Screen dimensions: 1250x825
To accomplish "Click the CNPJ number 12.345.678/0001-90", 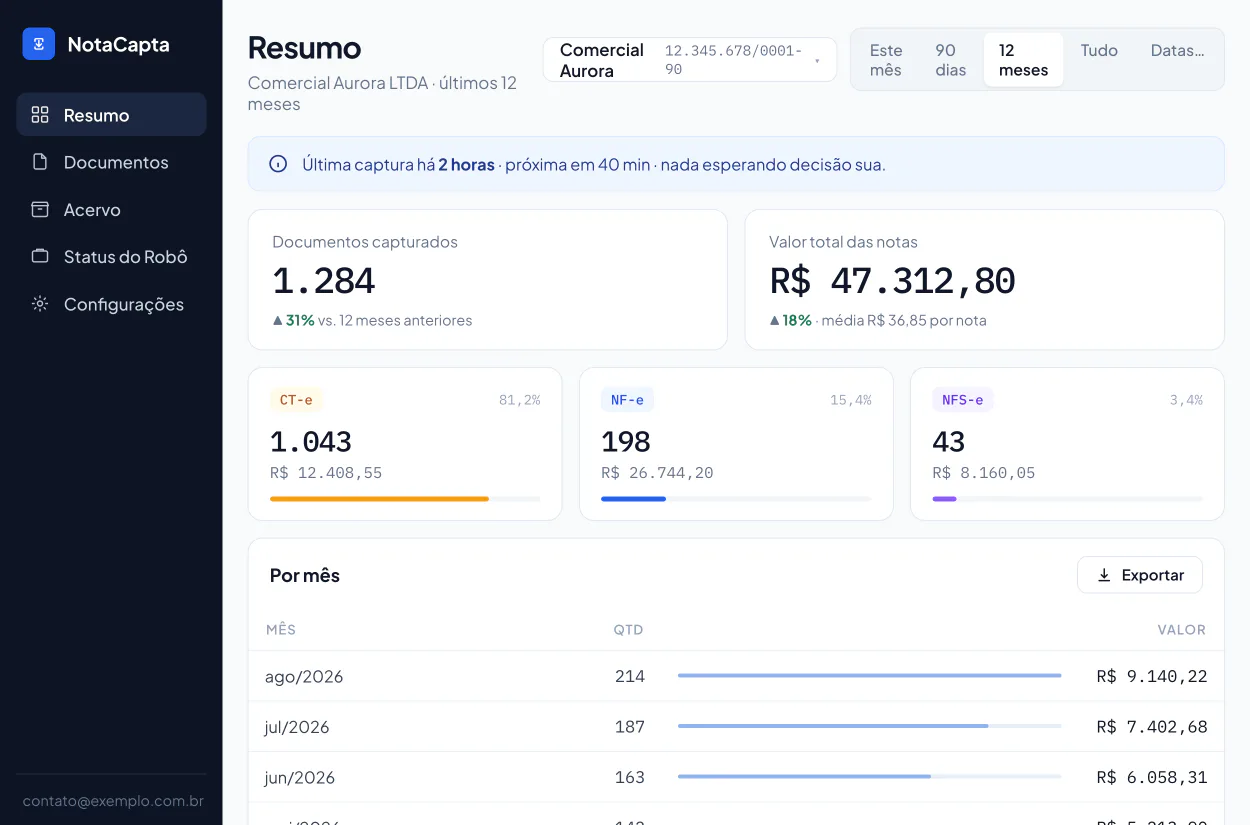I will [733, 60].
